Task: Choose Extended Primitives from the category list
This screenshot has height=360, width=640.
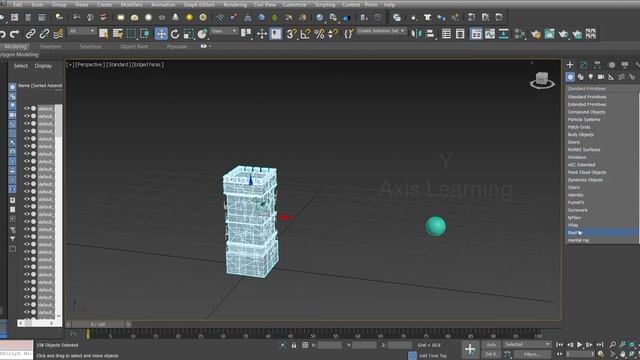Action: (x=587, y=104)
